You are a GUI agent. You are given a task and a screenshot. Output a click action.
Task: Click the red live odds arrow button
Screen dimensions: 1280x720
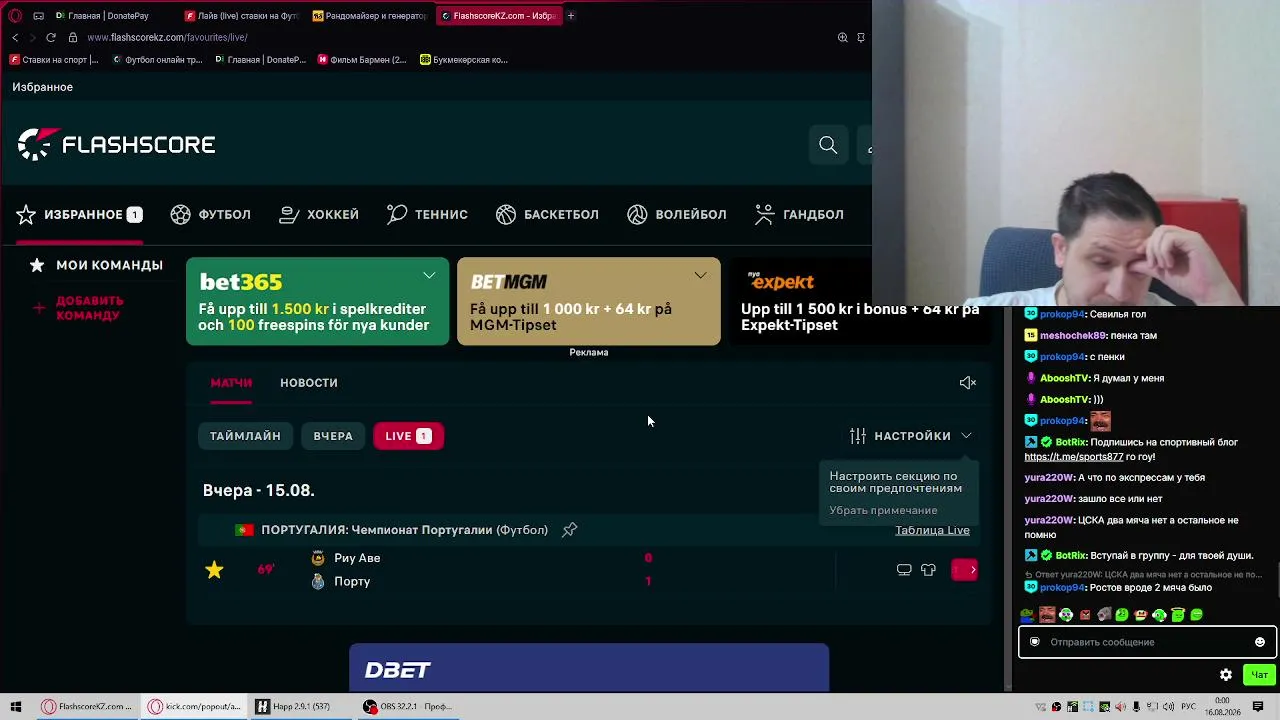click(964, 570)
